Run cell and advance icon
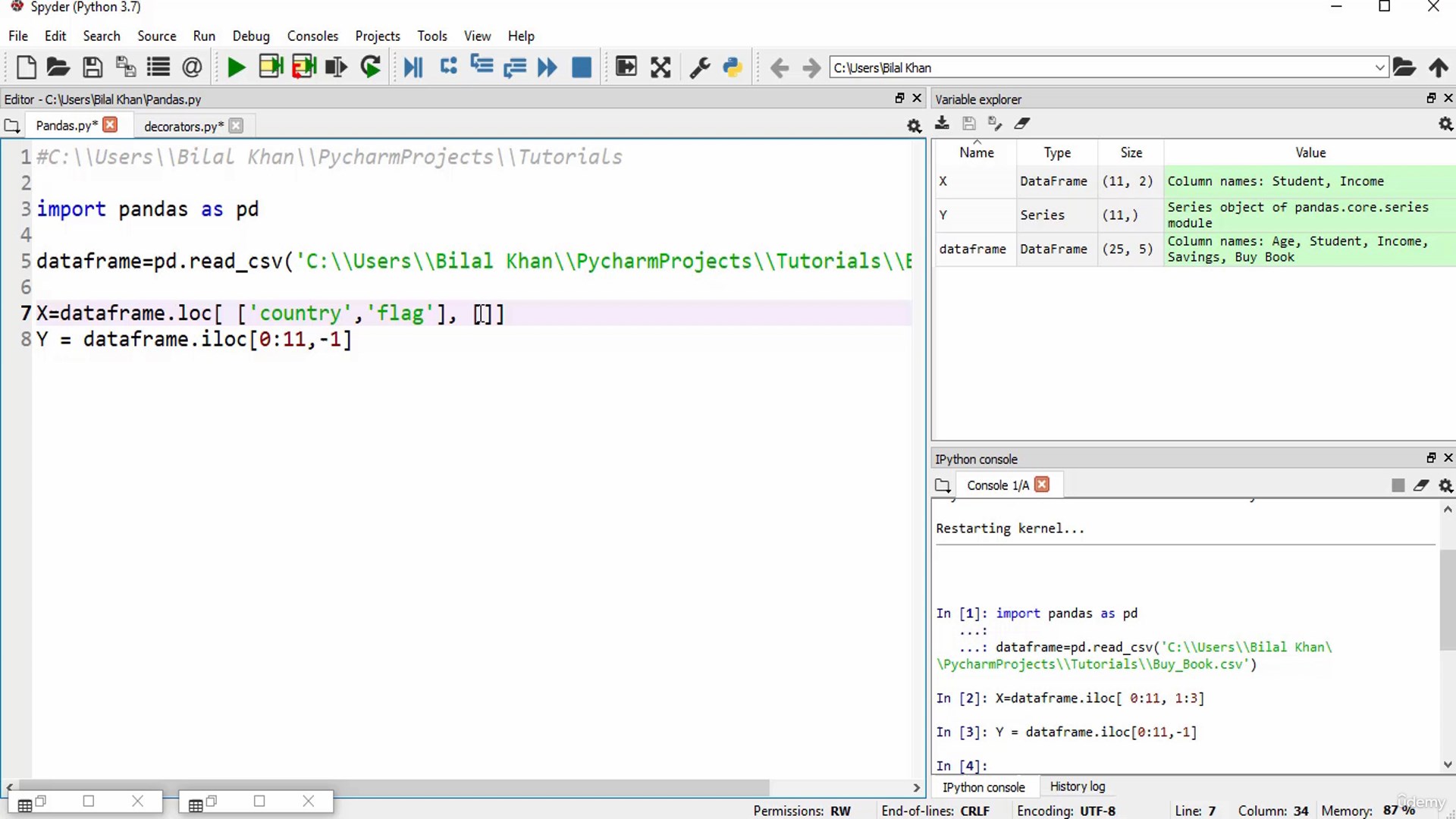 [303, 67]
